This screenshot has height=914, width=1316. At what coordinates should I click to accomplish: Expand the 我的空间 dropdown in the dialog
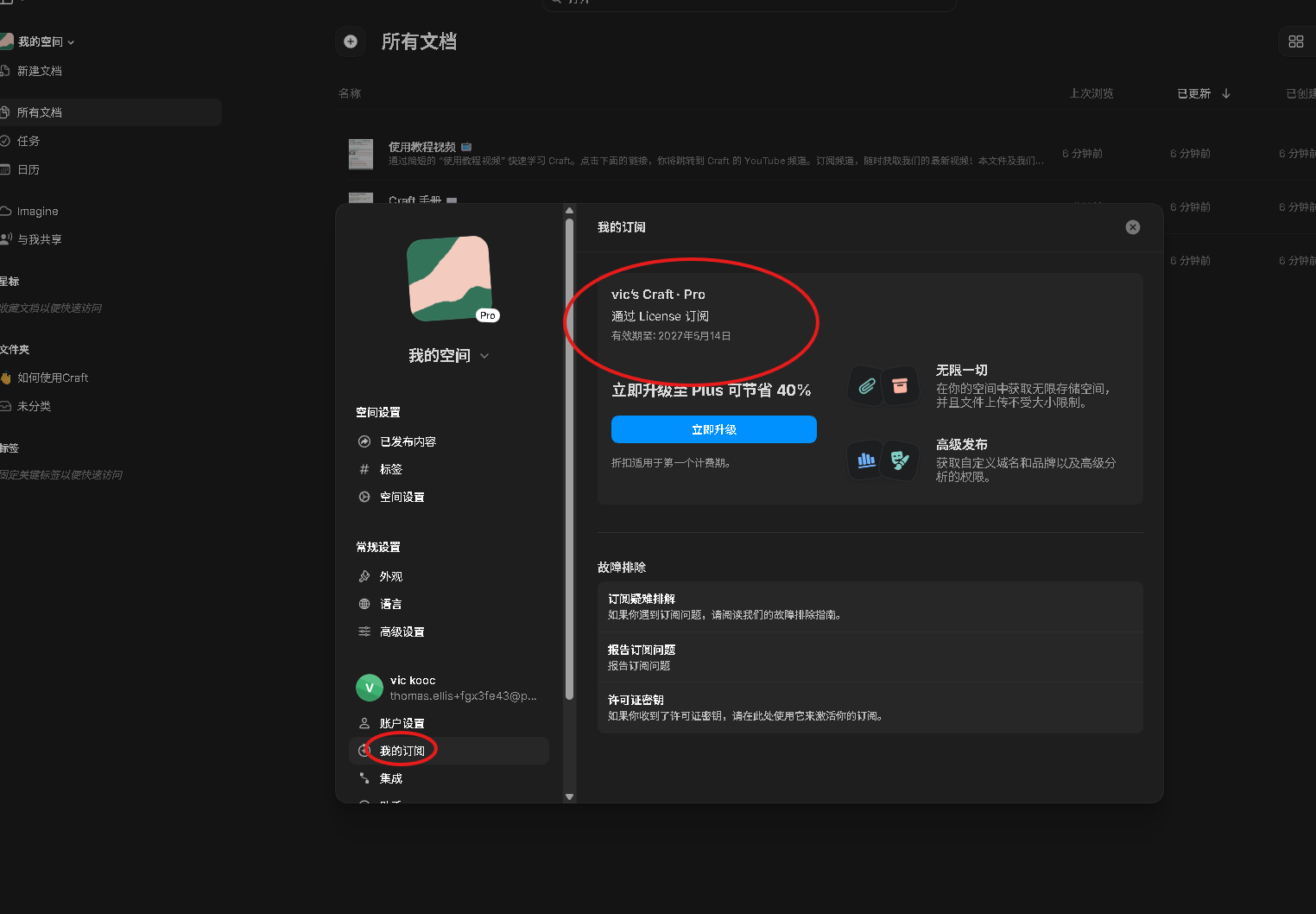pos(449,356)
